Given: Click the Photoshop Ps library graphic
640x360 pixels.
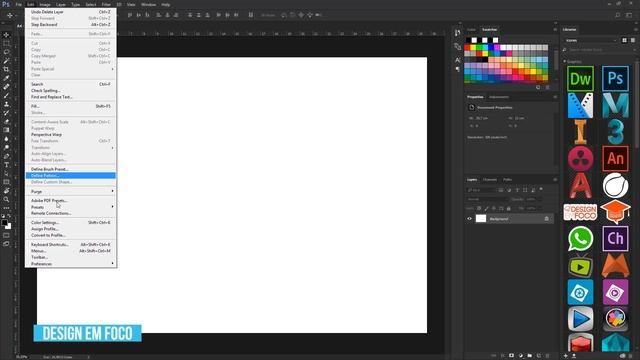Looking at the screenshot, I should coord(615,78).
